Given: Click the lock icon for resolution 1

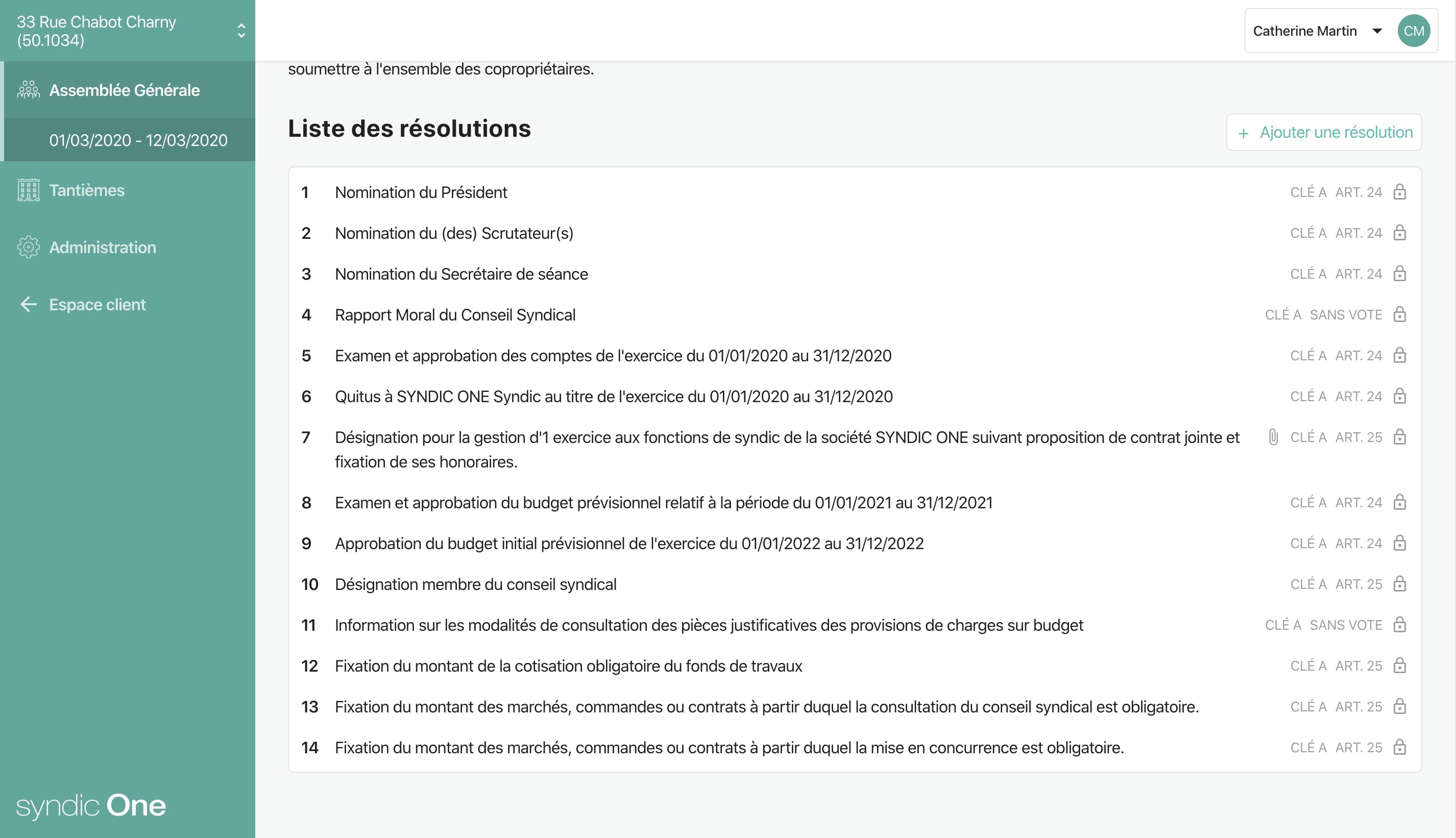Looking at the screenshot, I should point(1399,192).
